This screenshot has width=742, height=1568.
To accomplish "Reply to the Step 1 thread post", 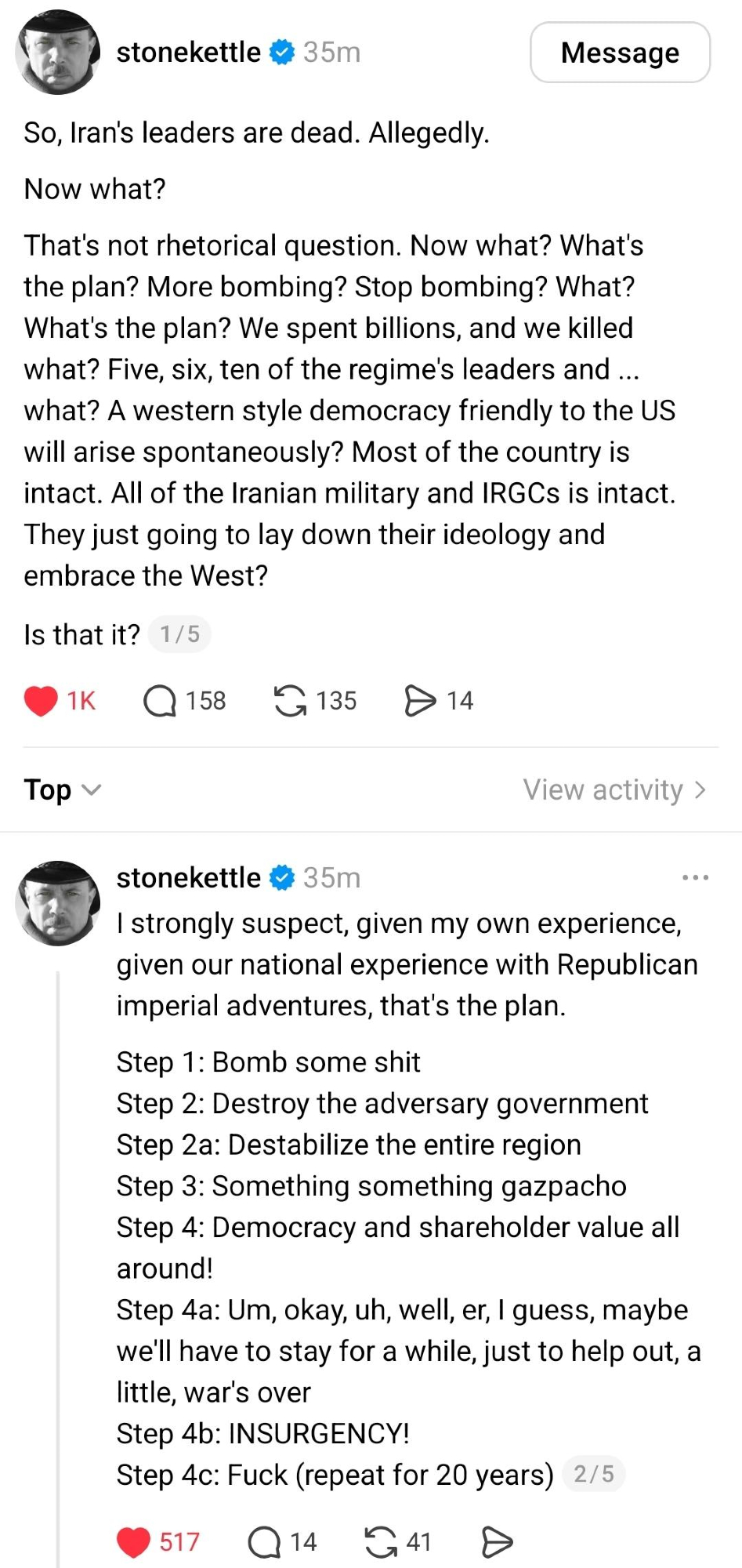I will pos(264,1542).
